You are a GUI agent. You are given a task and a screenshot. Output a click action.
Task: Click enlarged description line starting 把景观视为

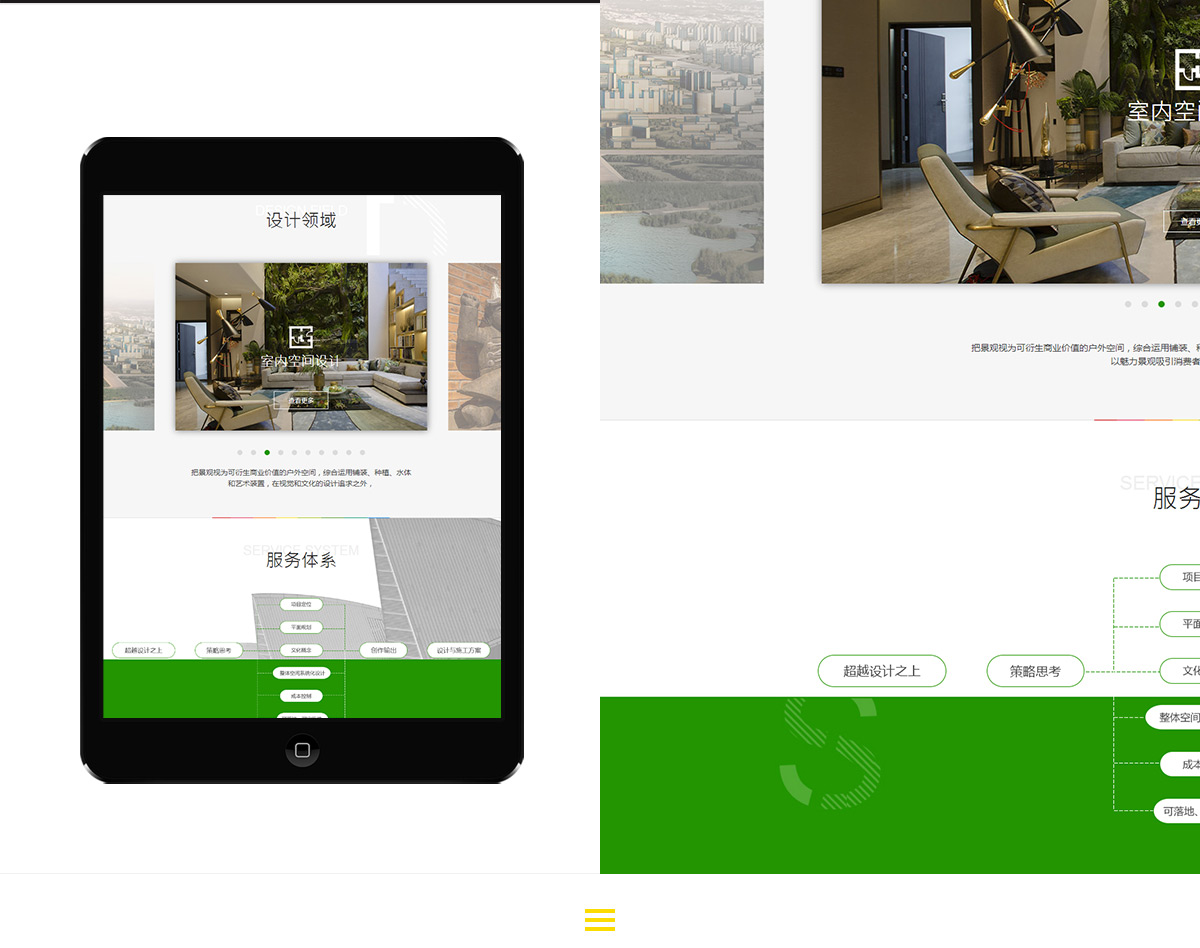[x=1085, y=348]
